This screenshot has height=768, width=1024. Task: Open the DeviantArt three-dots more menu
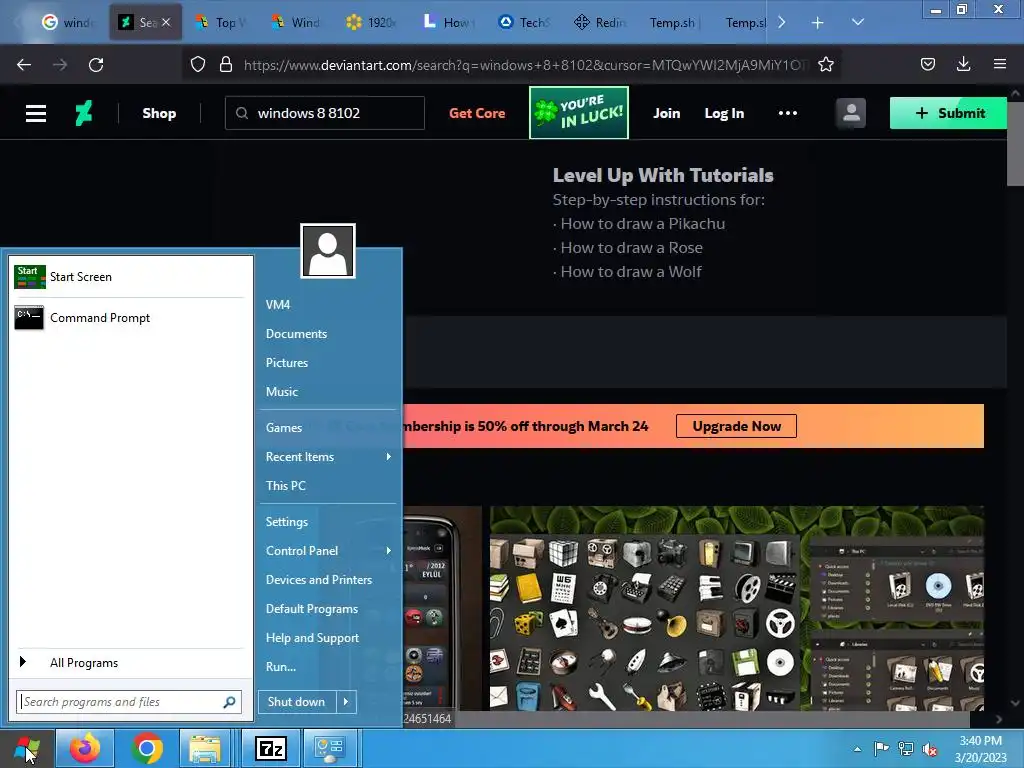pyautogui.click(x=788, y=113)
